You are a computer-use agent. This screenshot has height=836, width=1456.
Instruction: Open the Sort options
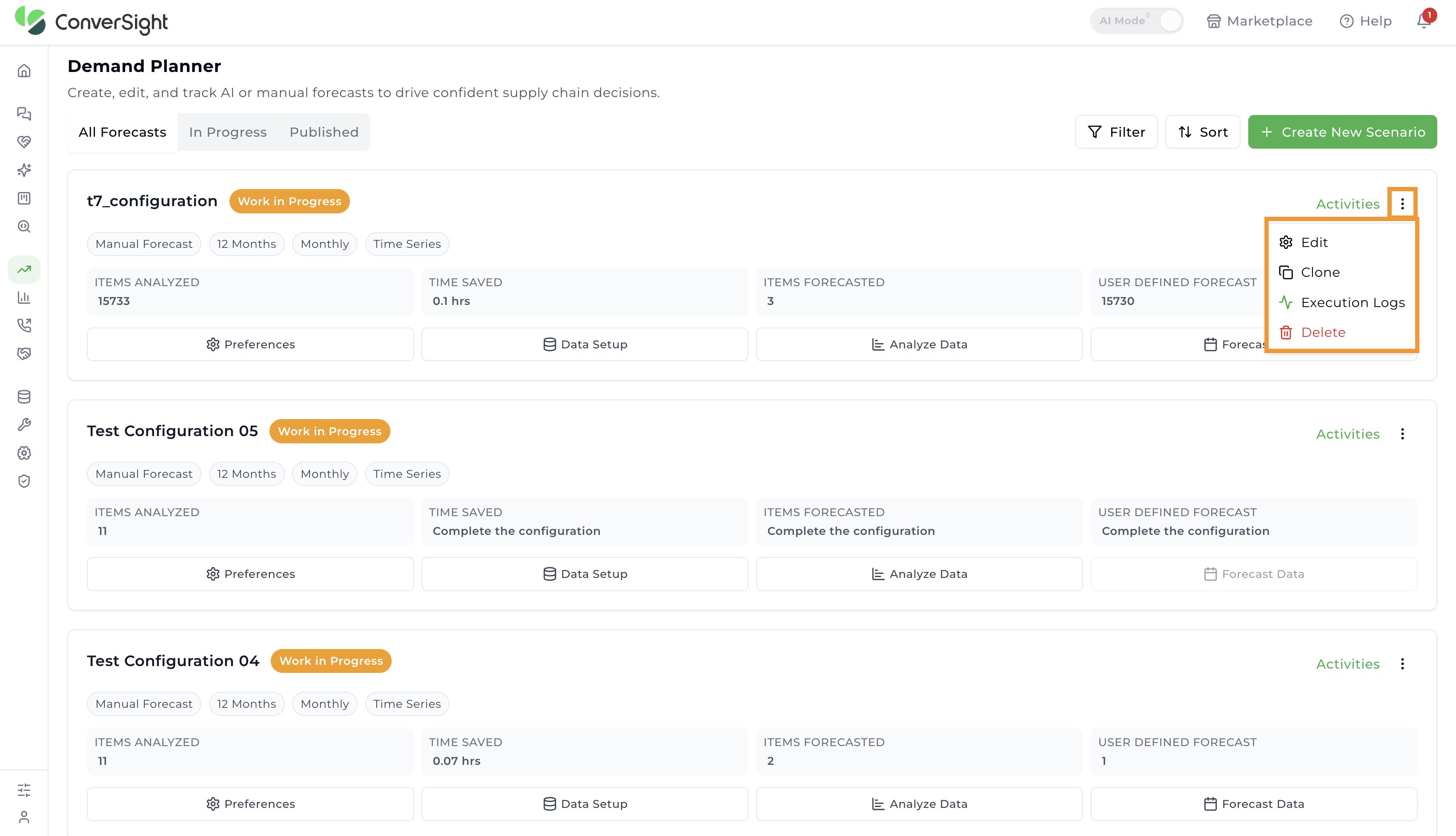1202,132
